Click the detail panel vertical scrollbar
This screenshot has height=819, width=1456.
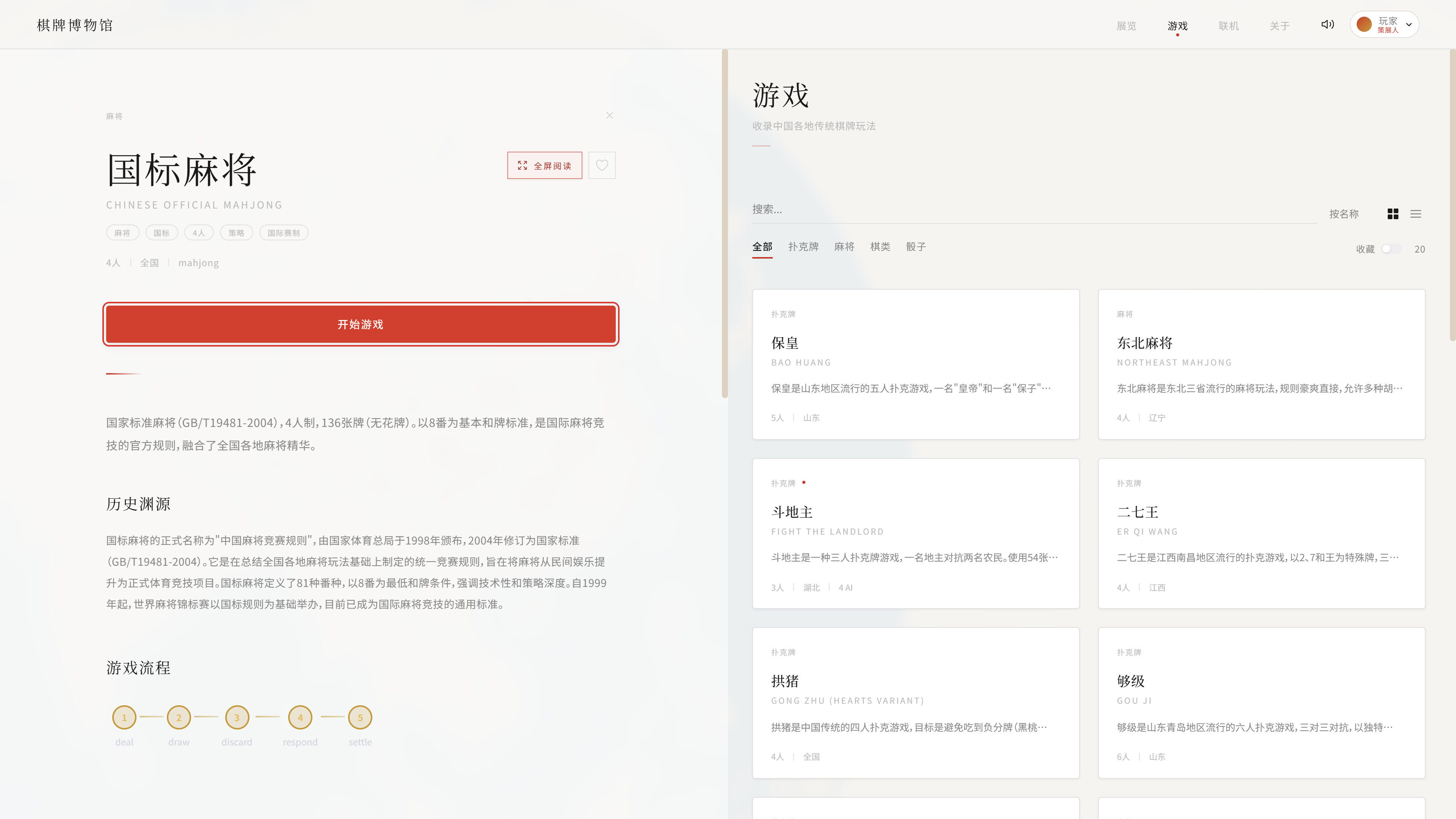click(x=725, y=223)
